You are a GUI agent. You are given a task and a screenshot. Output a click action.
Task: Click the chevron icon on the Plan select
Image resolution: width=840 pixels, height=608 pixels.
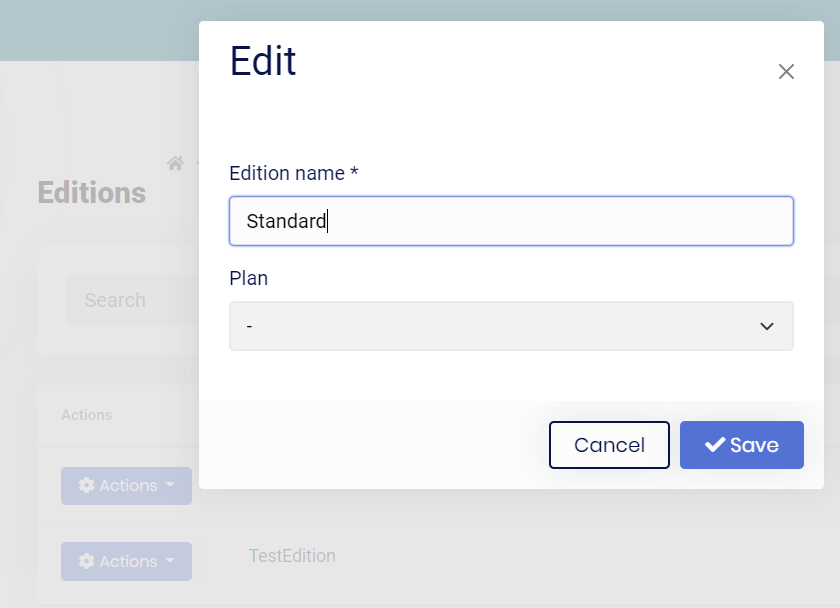767,326
